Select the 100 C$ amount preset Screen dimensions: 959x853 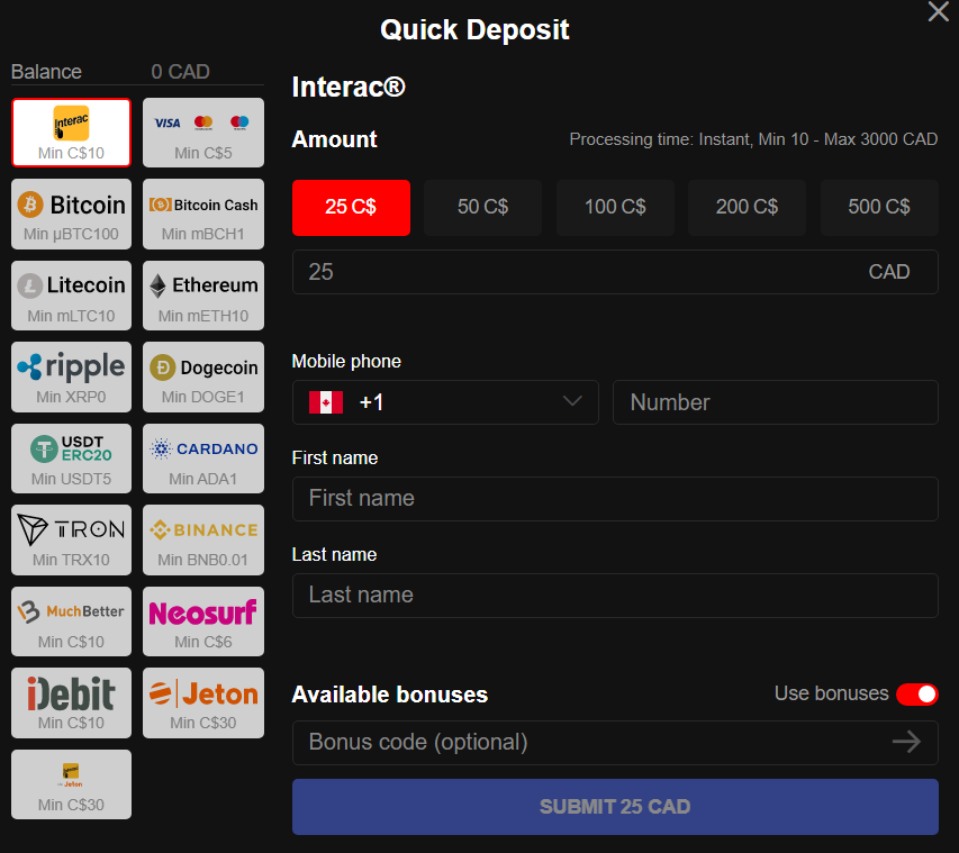pyautogui.click(x=615, y=207)
